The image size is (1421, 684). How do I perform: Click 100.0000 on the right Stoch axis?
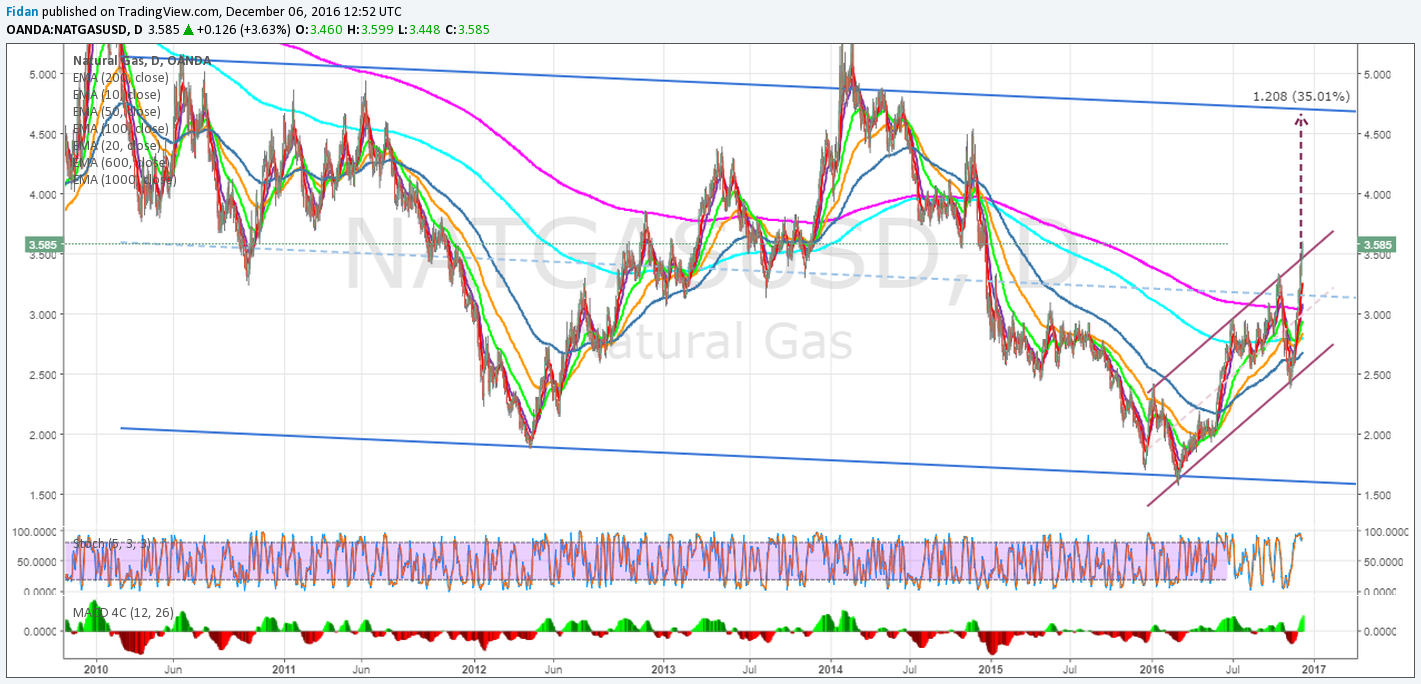coord(1388,531)
